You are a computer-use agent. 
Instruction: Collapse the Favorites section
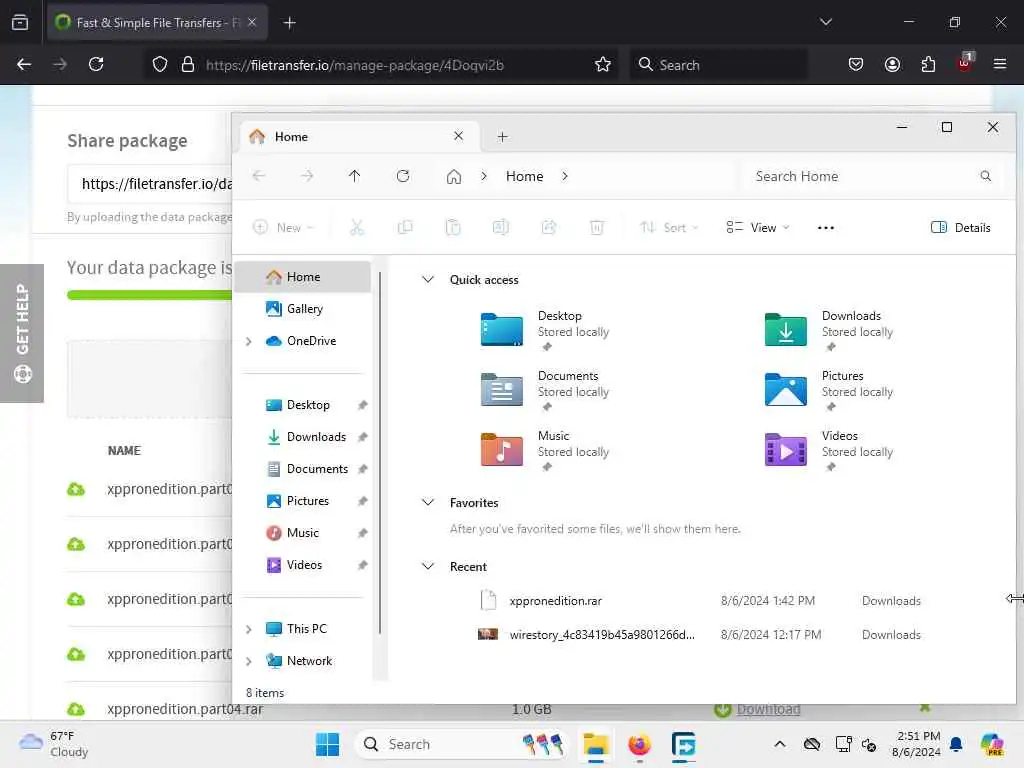(428, 502)
